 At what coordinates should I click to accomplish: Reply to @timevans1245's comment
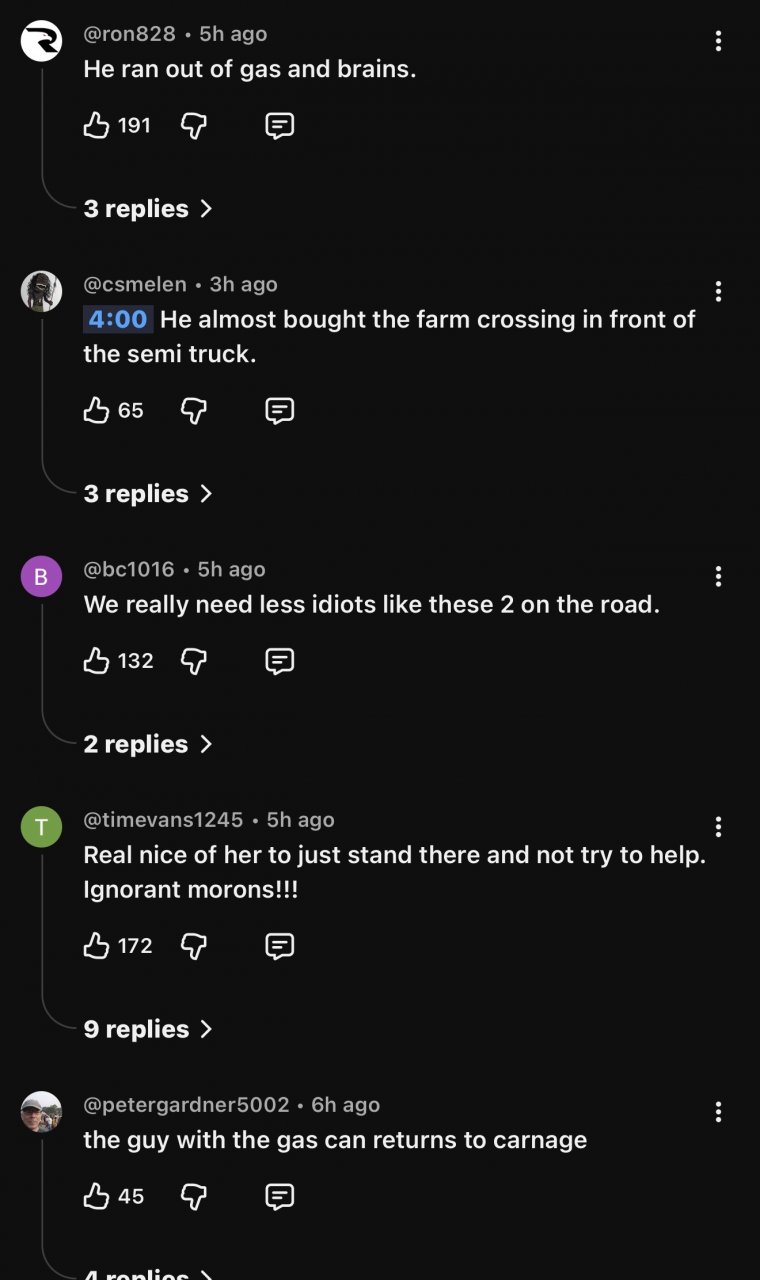279,945
